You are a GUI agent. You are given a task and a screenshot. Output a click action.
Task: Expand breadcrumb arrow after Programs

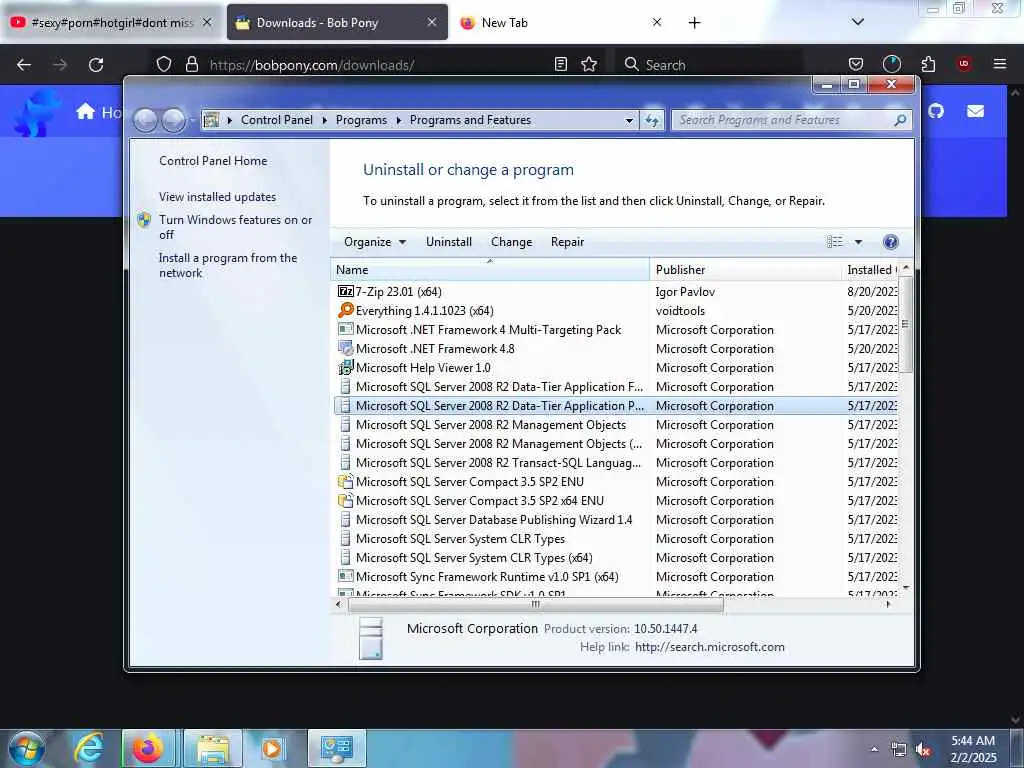[x=398, y=120]
